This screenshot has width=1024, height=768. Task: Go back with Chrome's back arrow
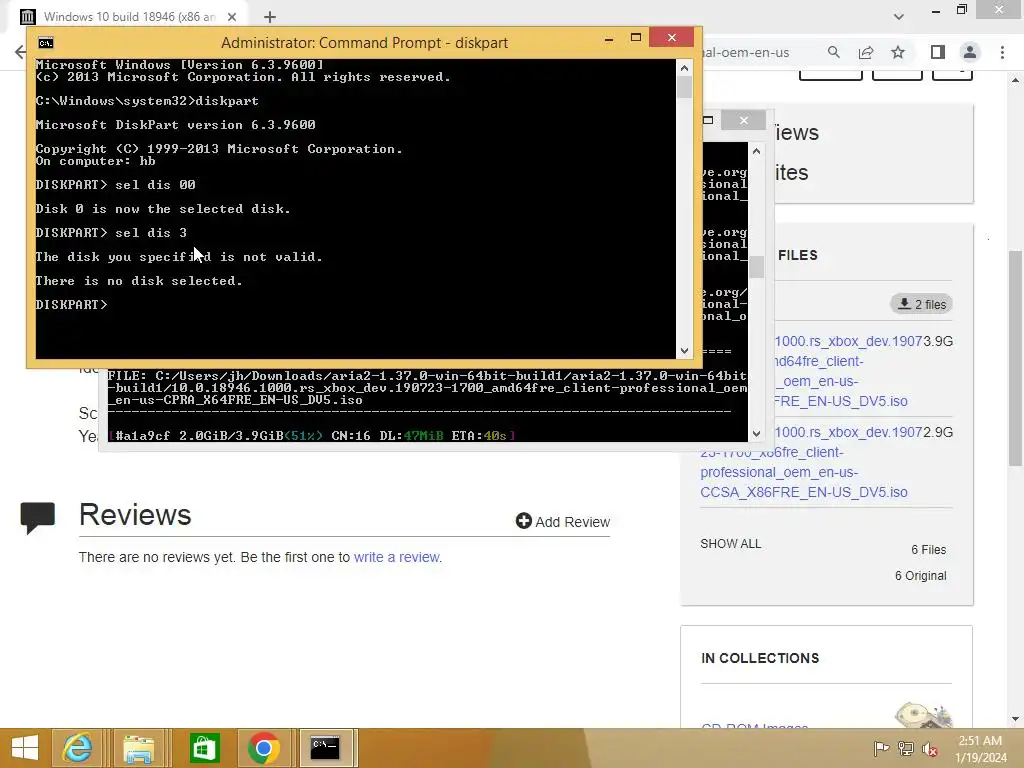point(20,52)
